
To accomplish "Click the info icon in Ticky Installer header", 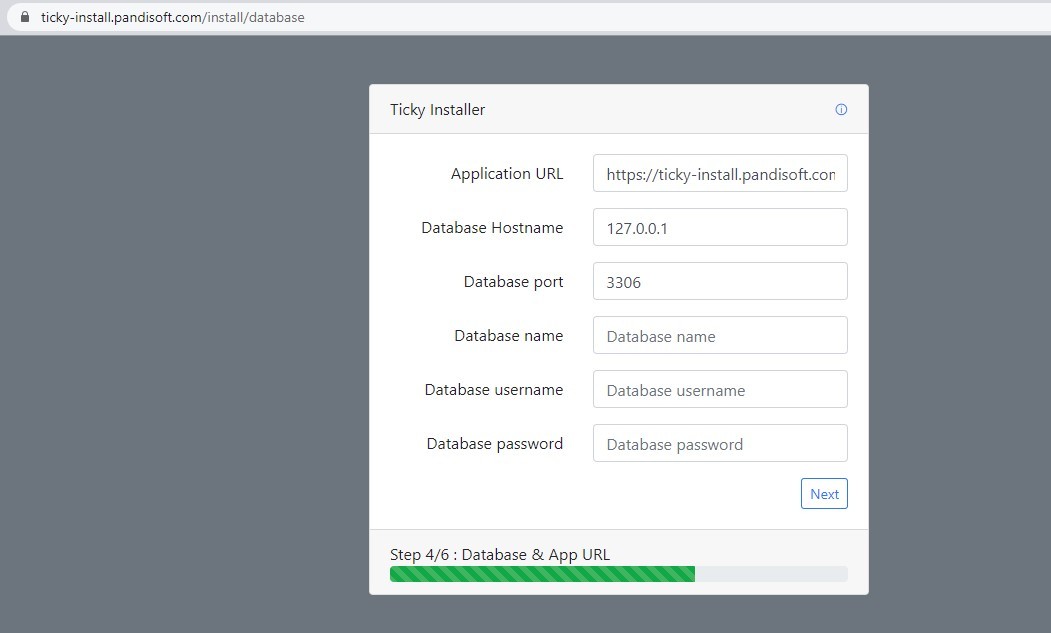I will [x=841, y=109].
